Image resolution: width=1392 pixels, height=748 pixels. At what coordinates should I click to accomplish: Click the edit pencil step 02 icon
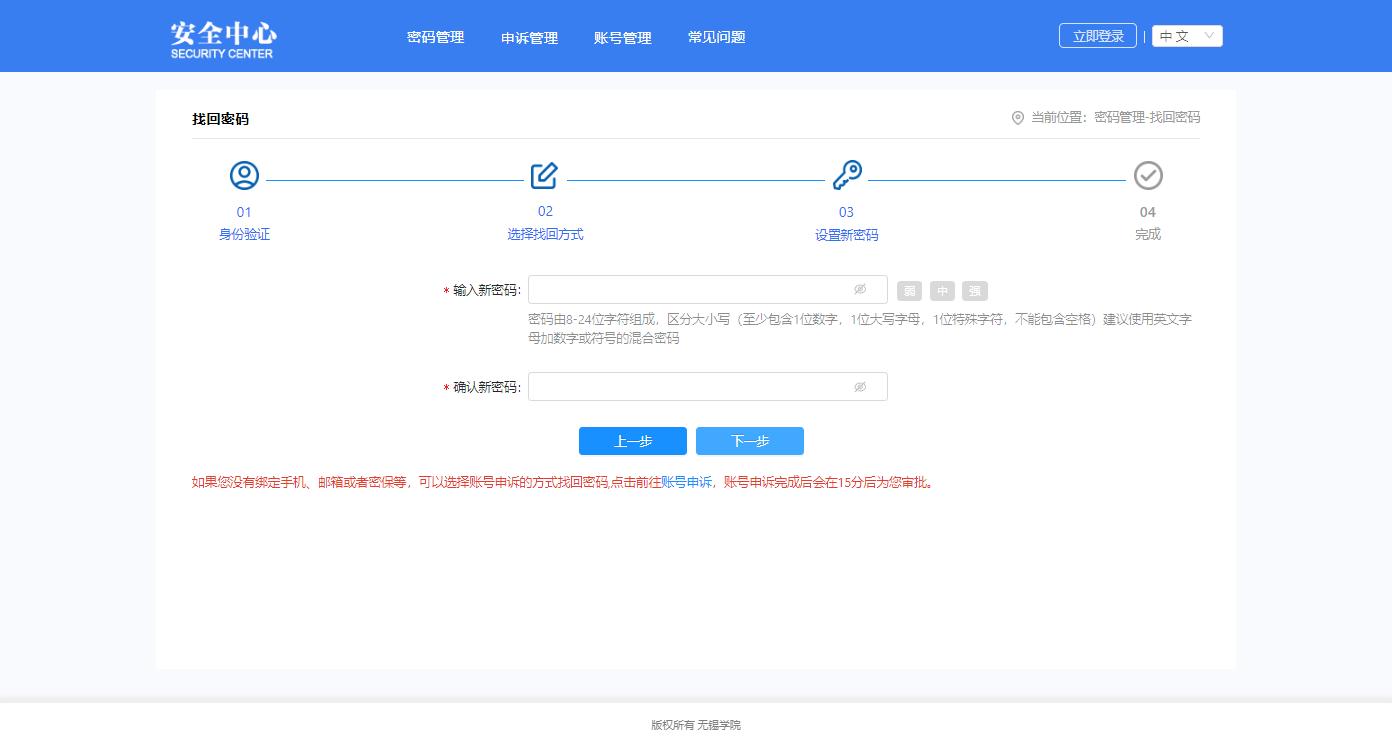[544, 176]
